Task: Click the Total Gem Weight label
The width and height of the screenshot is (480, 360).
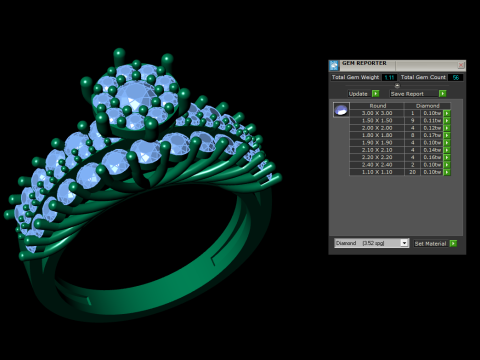Action: click(355, 77)
